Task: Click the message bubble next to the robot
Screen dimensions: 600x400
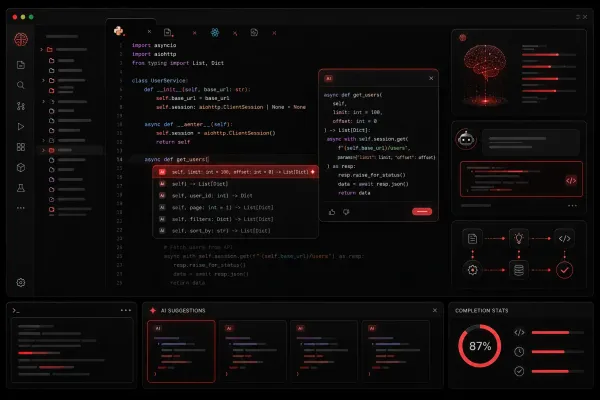Action: click(x=531, y=142)
